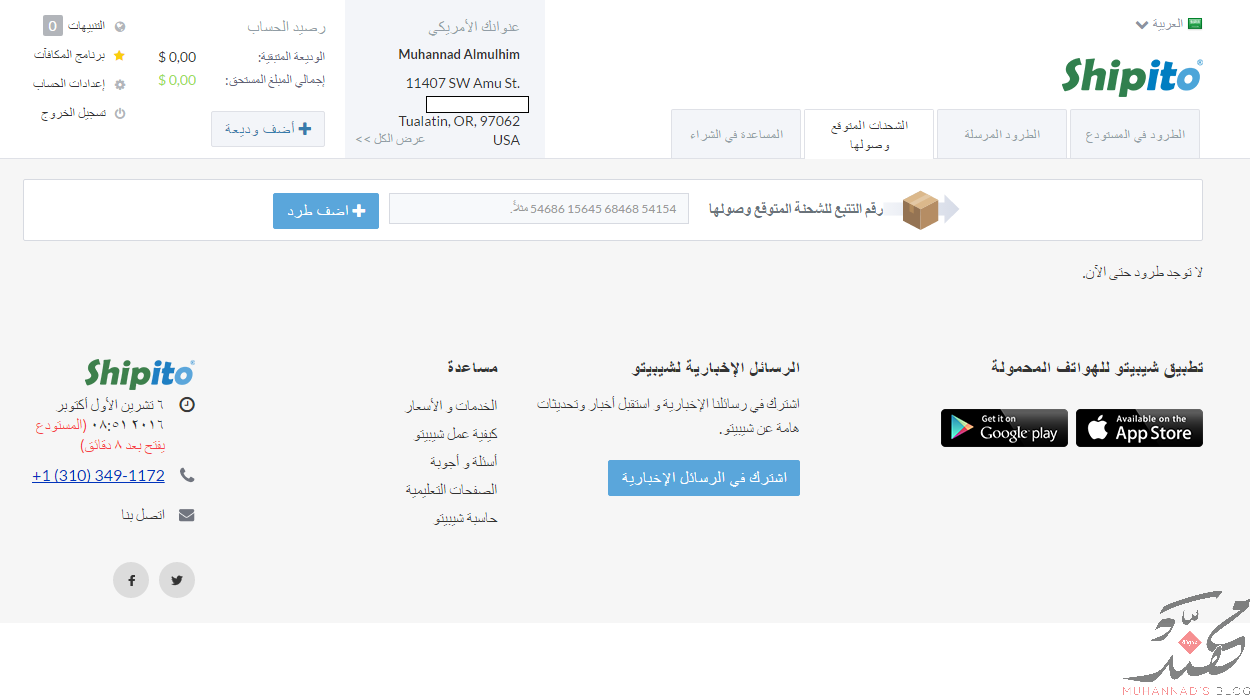1250x695 pixels.
Task: Click the star icon for برنامج المكافآت
Action: [x=120, y=55]
